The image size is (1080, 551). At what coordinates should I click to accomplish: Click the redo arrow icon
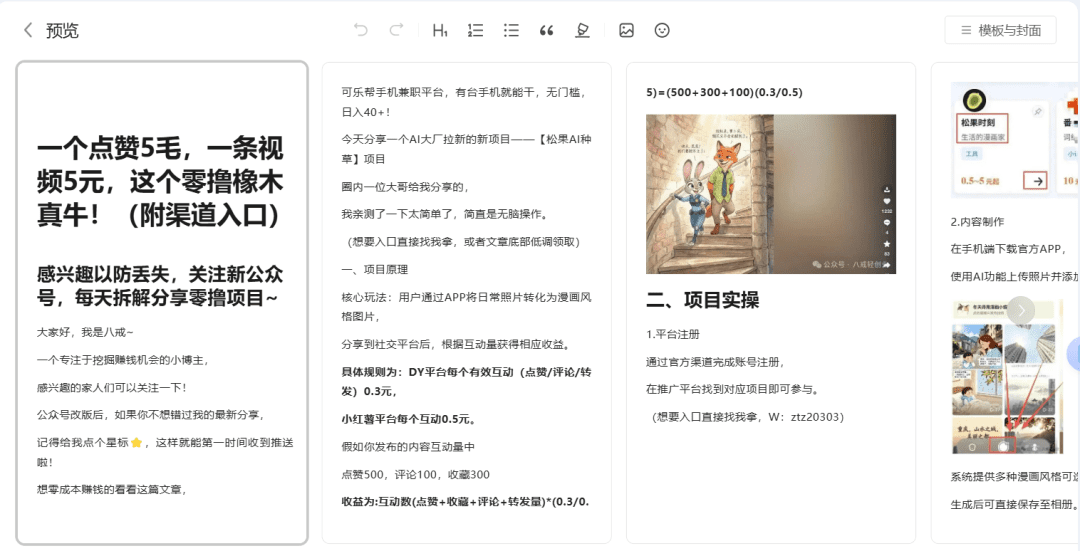(397, 30)
